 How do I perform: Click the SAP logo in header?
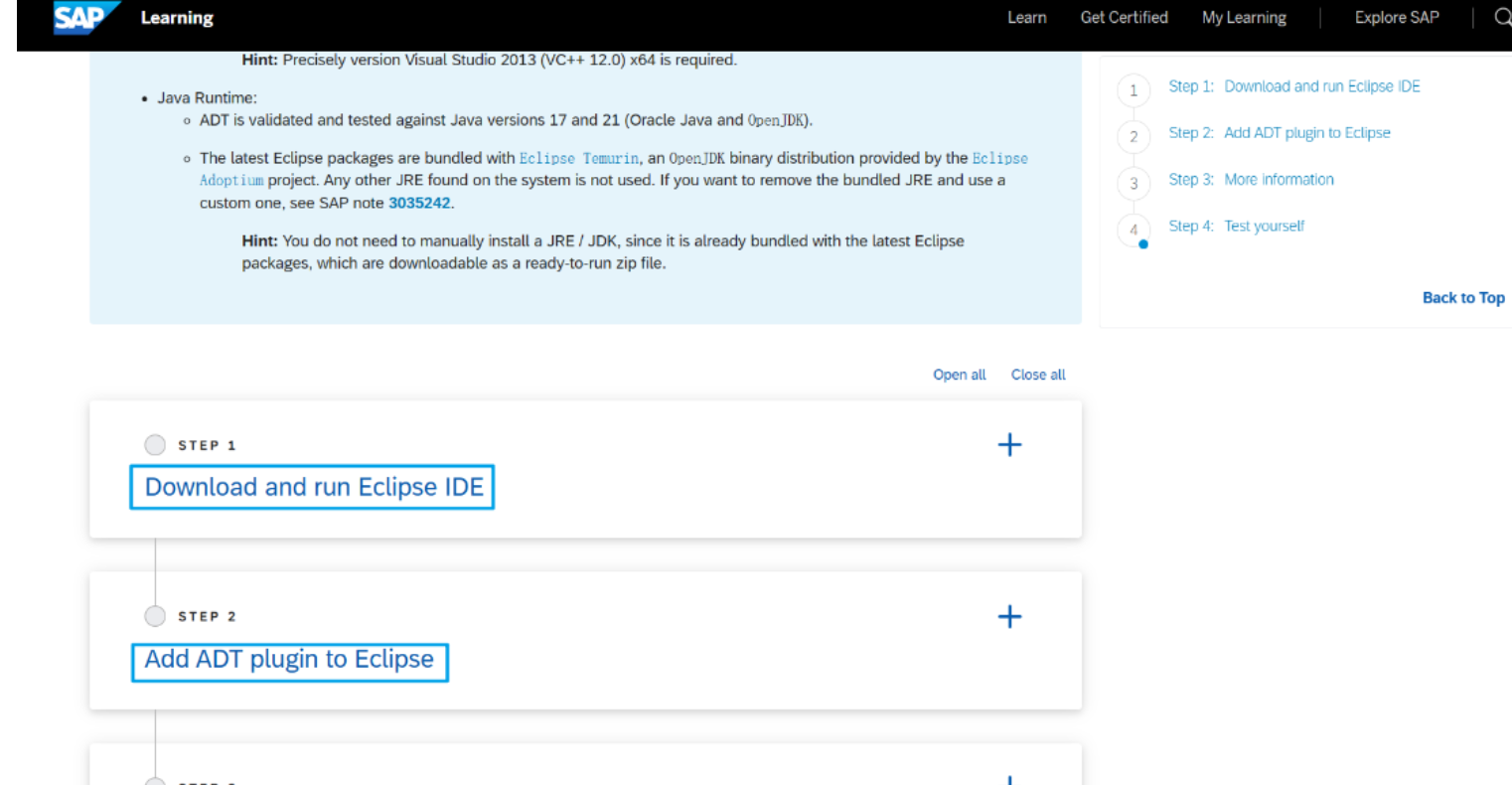[87, 17]
